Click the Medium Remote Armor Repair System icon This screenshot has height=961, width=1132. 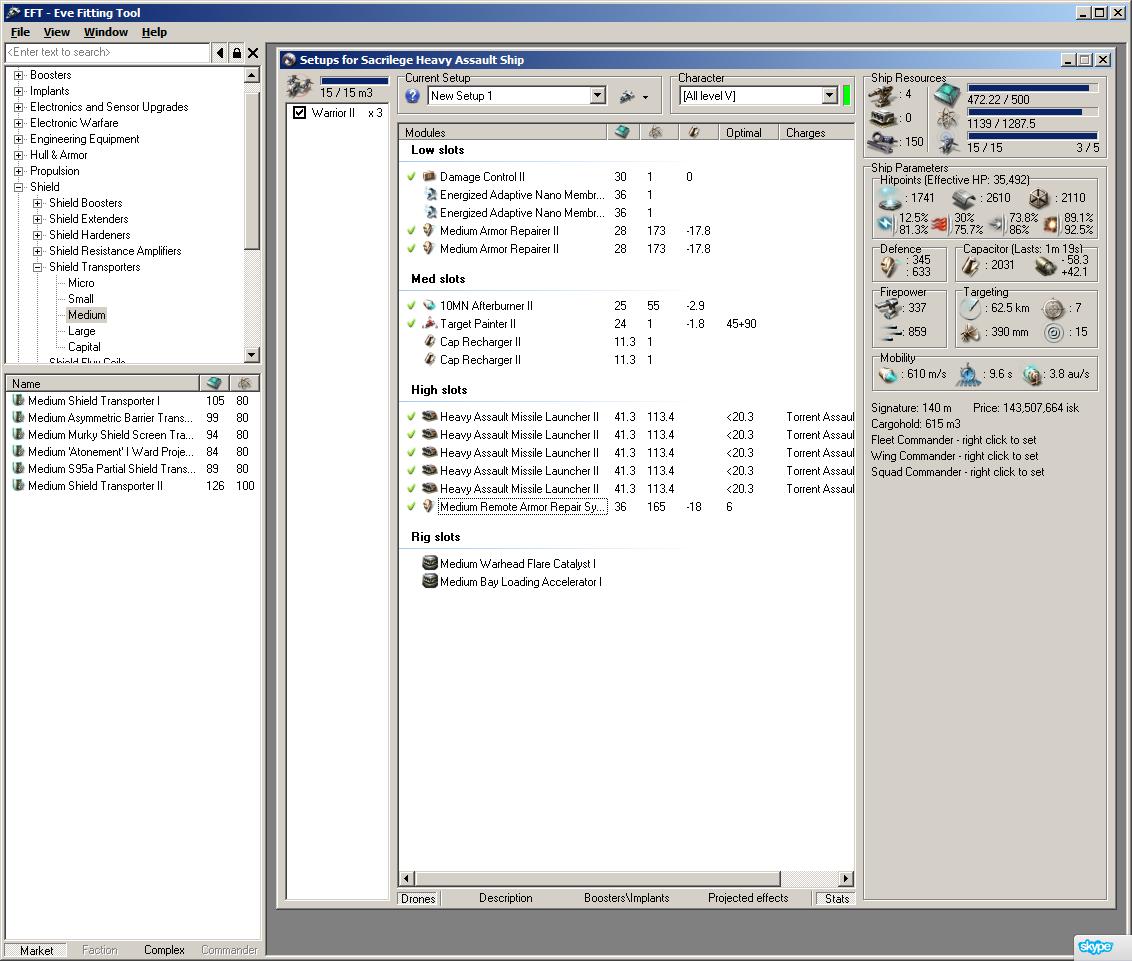[x=429, y=506]
